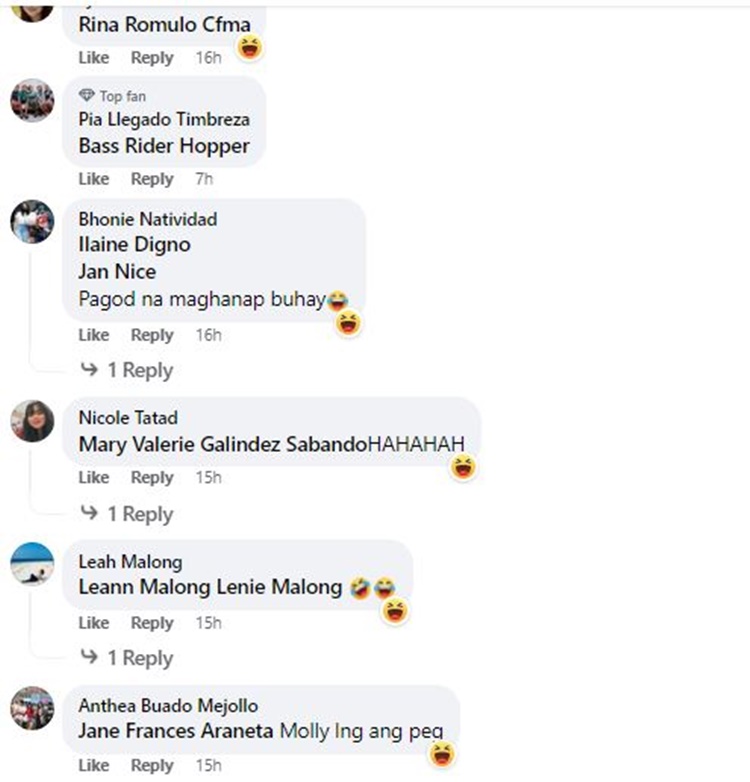Like Pia Llegado Timbreza's comment
The width and height of the screenshot is (750, 782).
[x=94, y=179]
